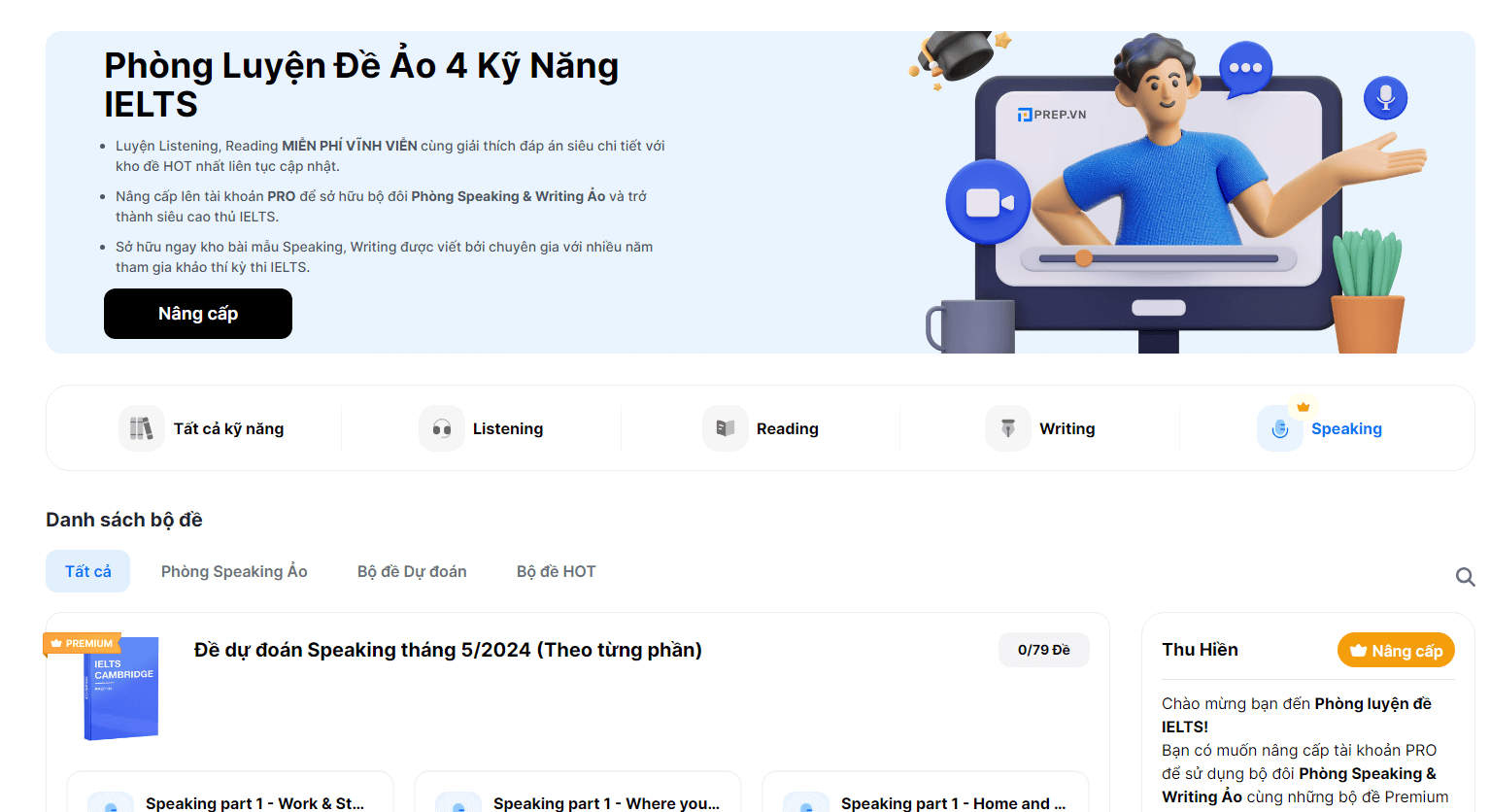1490x812 pixels.
Task: Click the search magnifier icon
Action: [x=1465, y=577]
